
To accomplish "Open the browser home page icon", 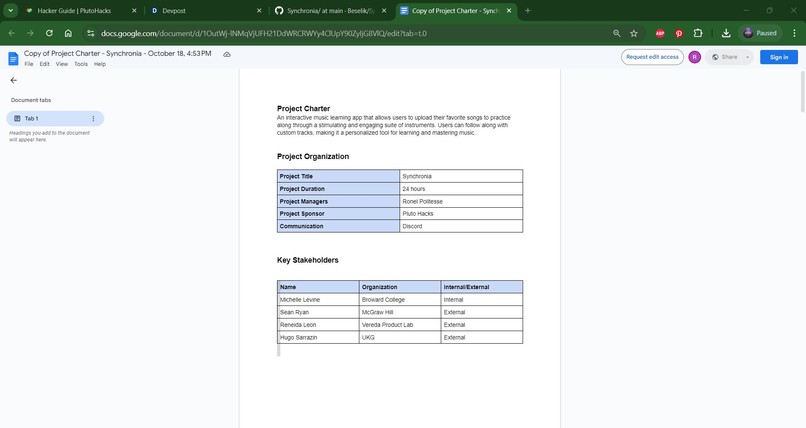I will point(68,33).
